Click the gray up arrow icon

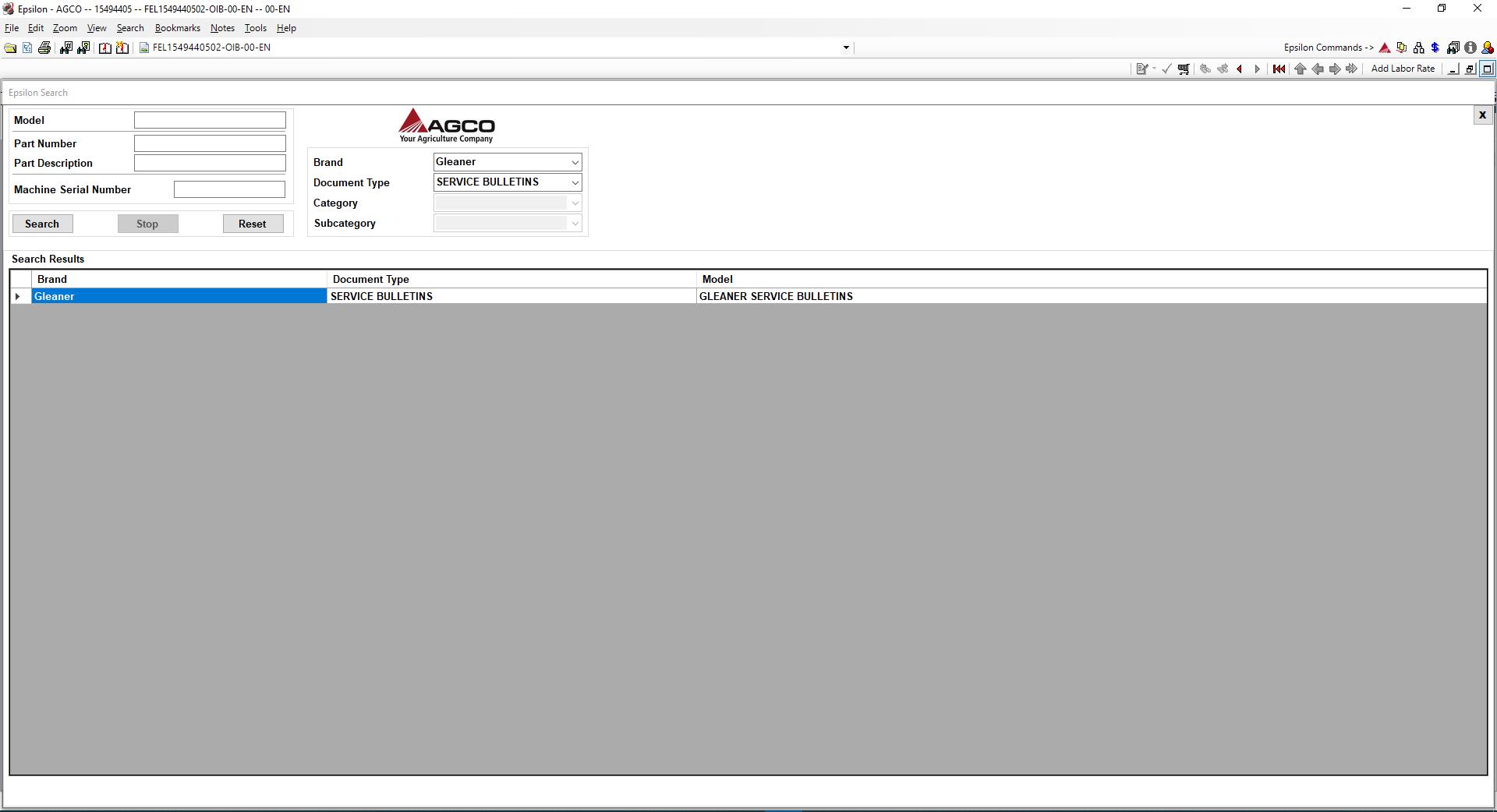[x=1300, y=69]
